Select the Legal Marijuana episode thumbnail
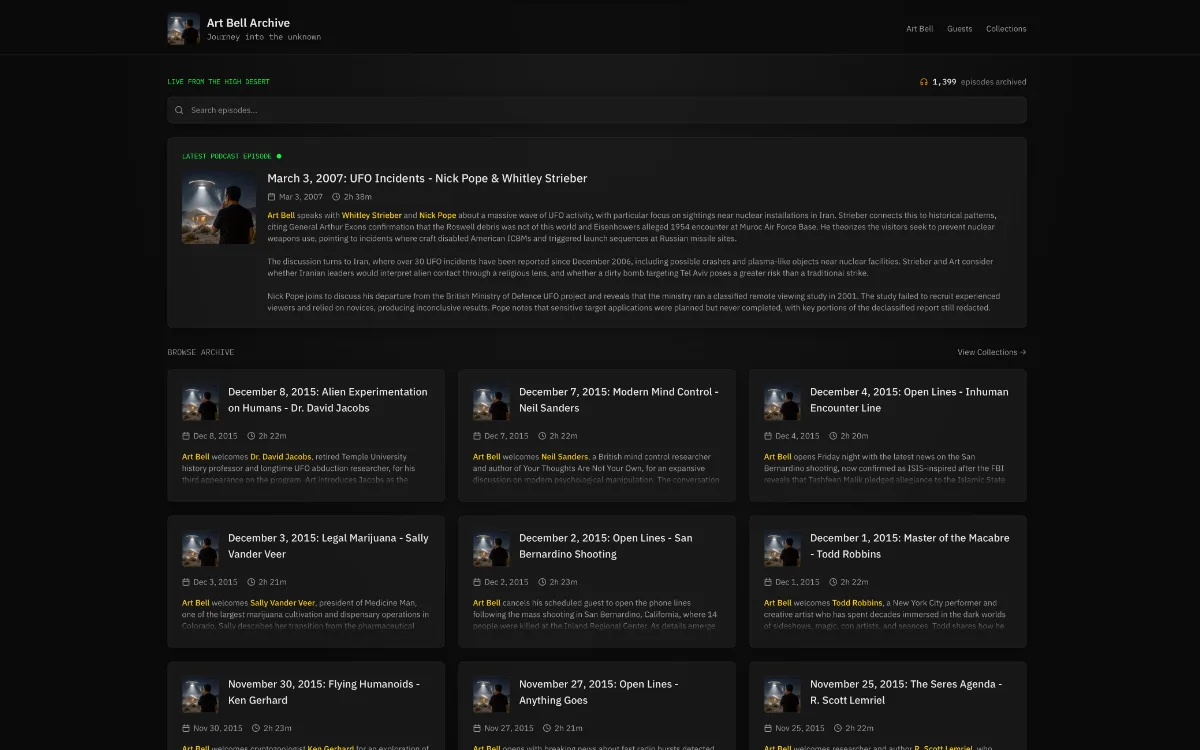 click(x=200, y=549)
